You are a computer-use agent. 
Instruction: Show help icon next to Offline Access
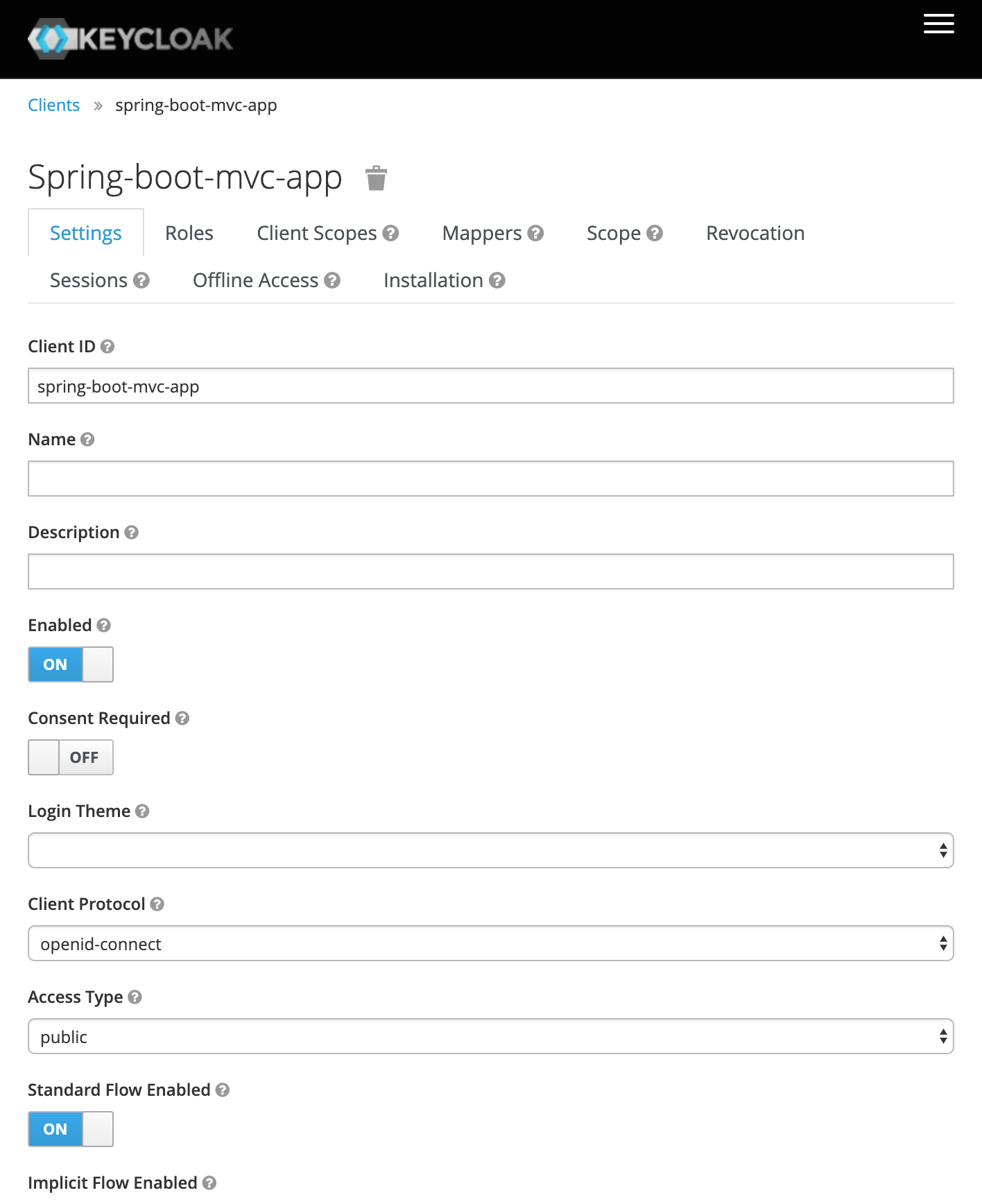point(331,280)
